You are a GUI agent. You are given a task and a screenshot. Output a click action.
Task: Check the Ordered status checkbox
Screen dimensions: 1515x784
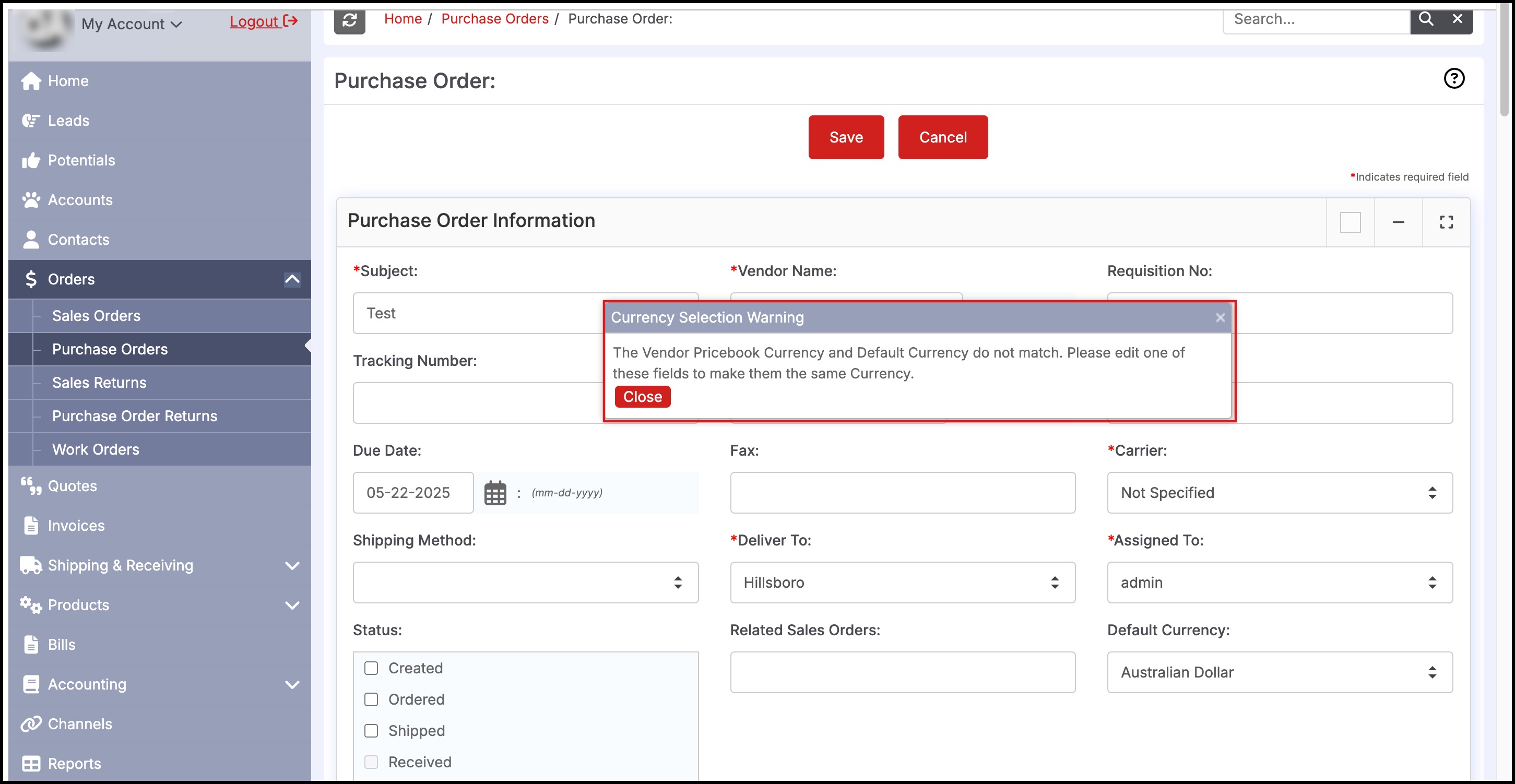pos(371,699)
